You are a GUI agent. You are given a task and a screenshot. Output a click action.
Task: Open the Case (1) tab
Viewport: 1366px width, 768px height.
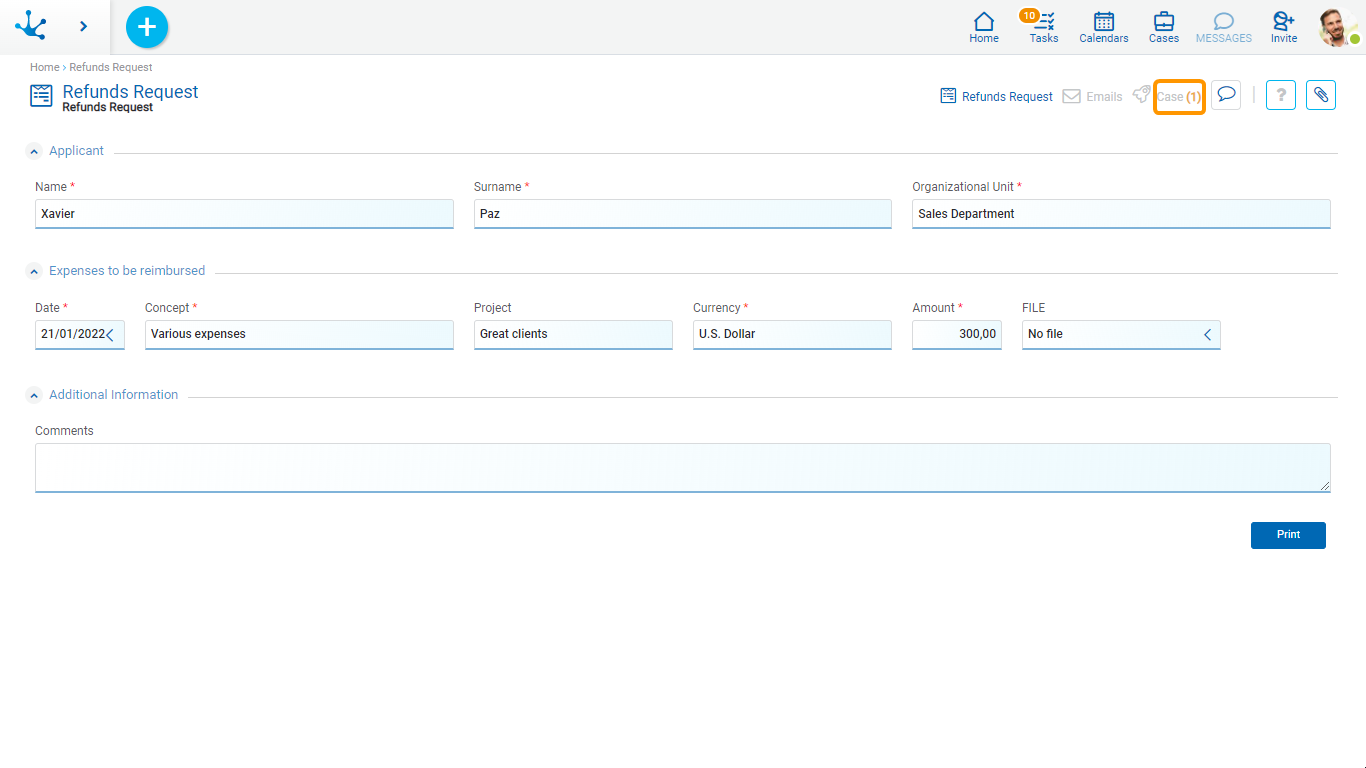[x=1178, y=97]
